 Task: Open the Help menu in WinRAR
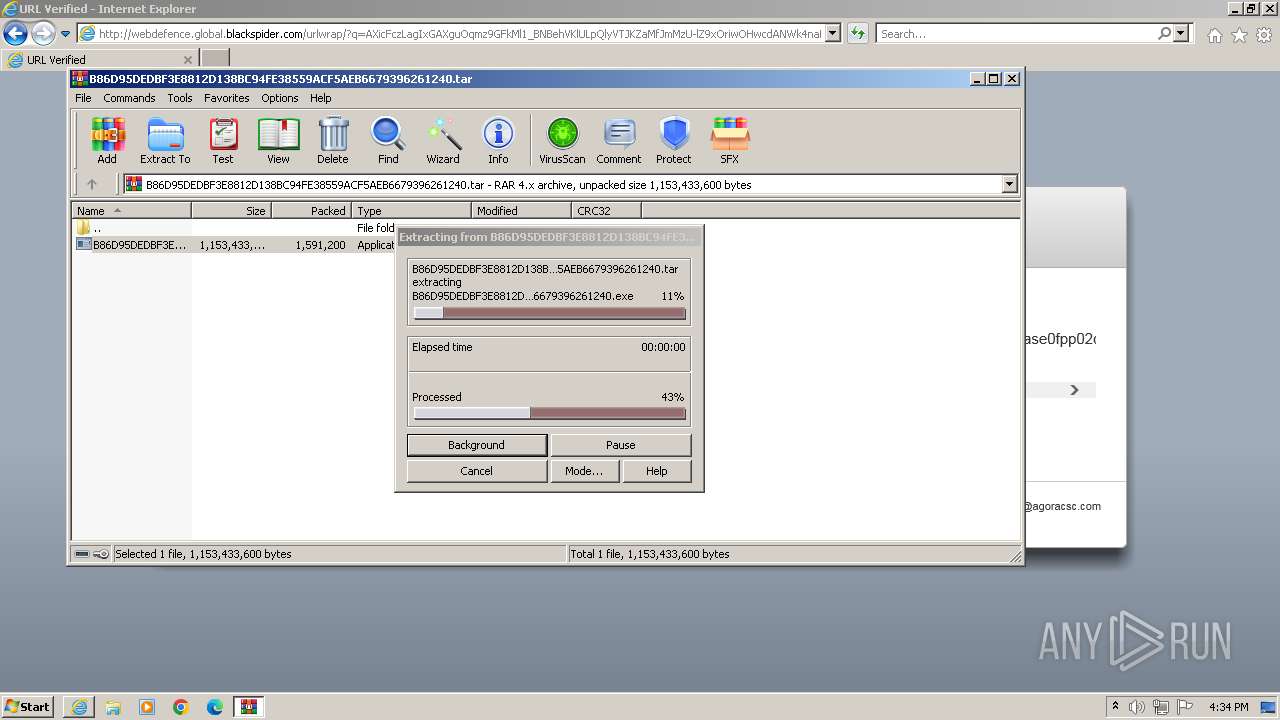pos(320,98)
